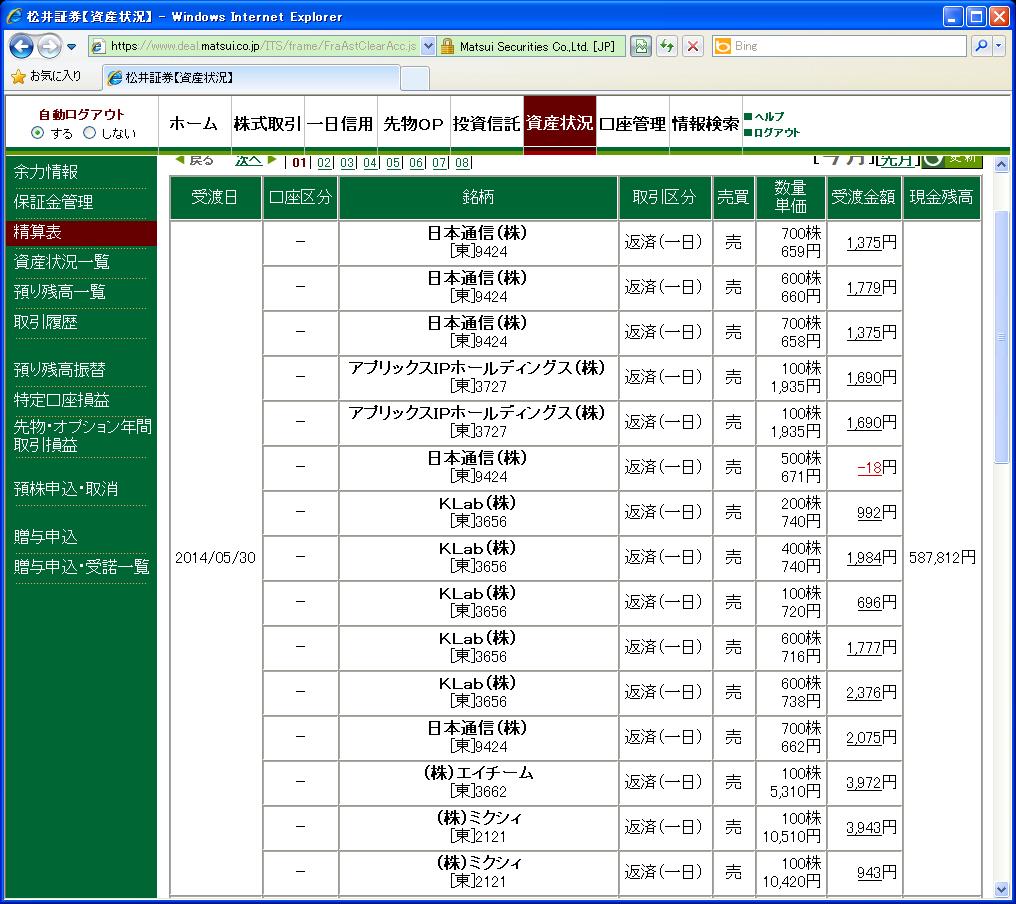
Task: Open 預り残高振替 in the sidebar
Action: point(60,369)
